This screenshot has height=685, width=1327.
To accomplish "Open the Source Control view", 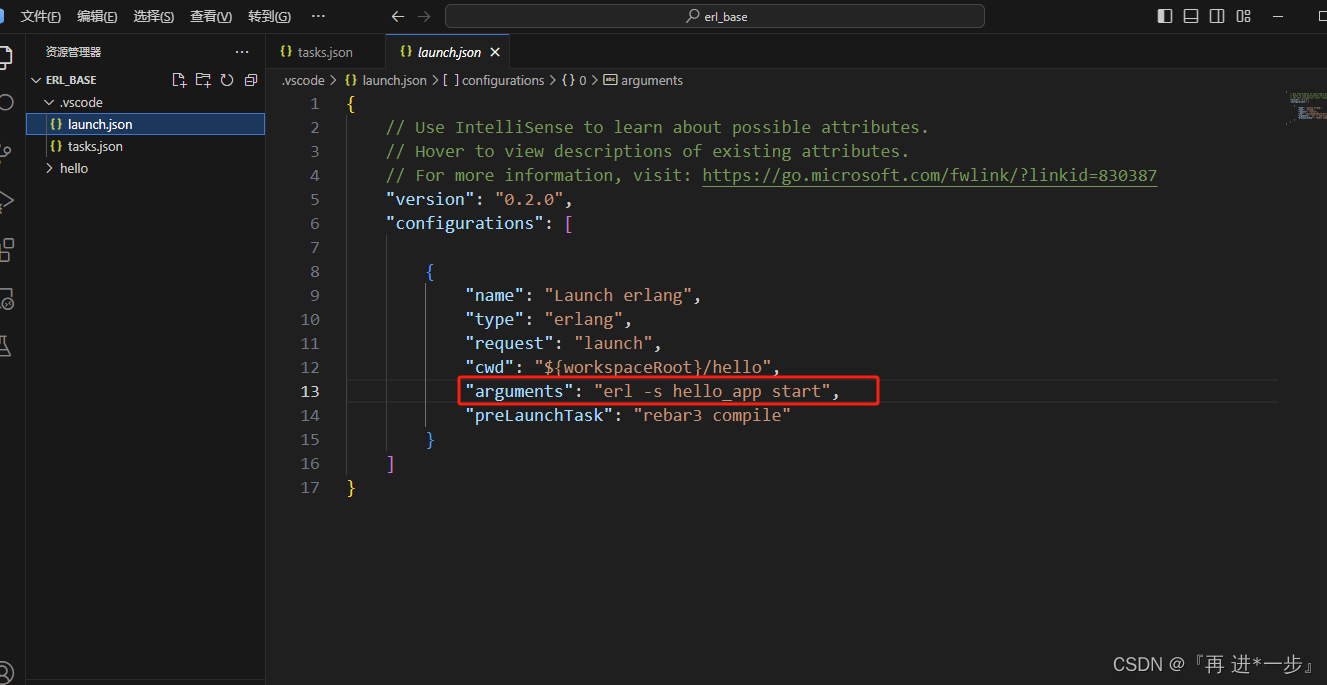I will point(8,150).
